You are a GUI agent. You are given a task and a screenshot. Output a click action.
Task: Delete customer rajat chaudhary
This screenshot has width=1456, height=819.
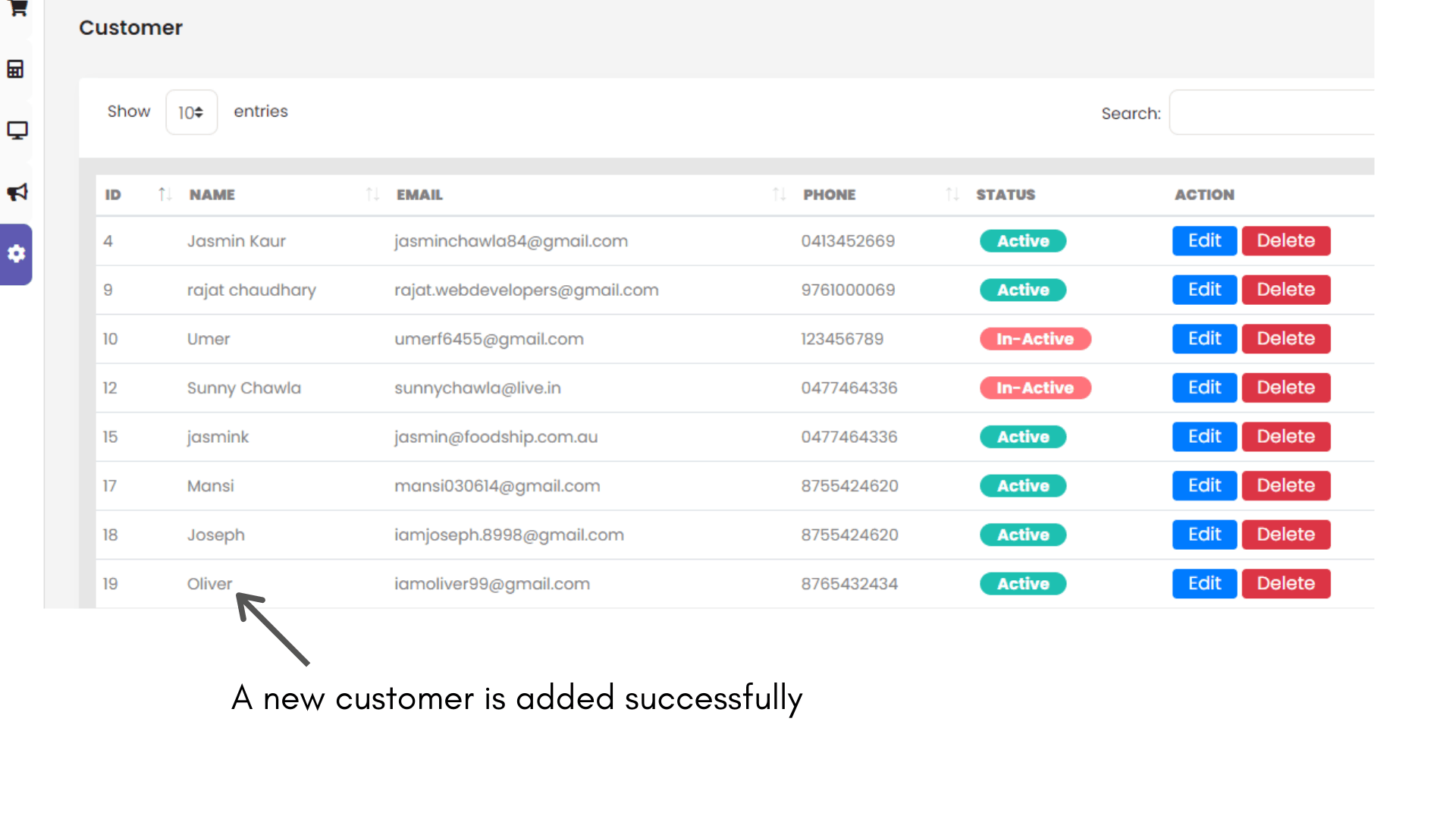point(1285,290)
